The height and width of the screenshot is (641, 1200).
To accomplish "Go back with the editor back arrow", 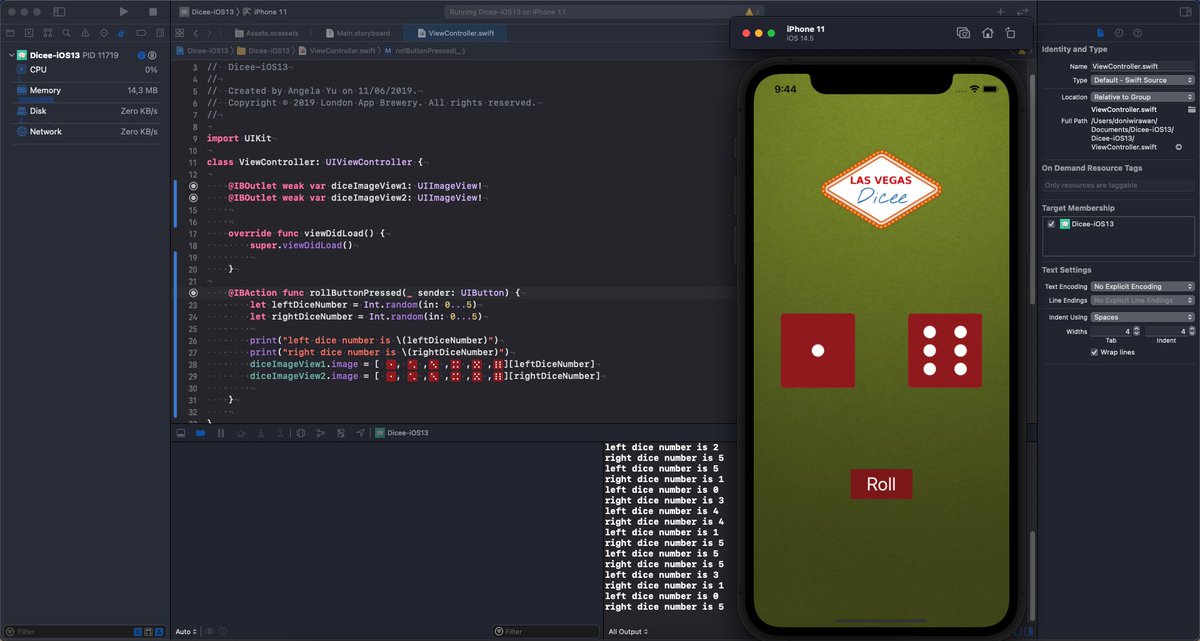I will (196, 33).
